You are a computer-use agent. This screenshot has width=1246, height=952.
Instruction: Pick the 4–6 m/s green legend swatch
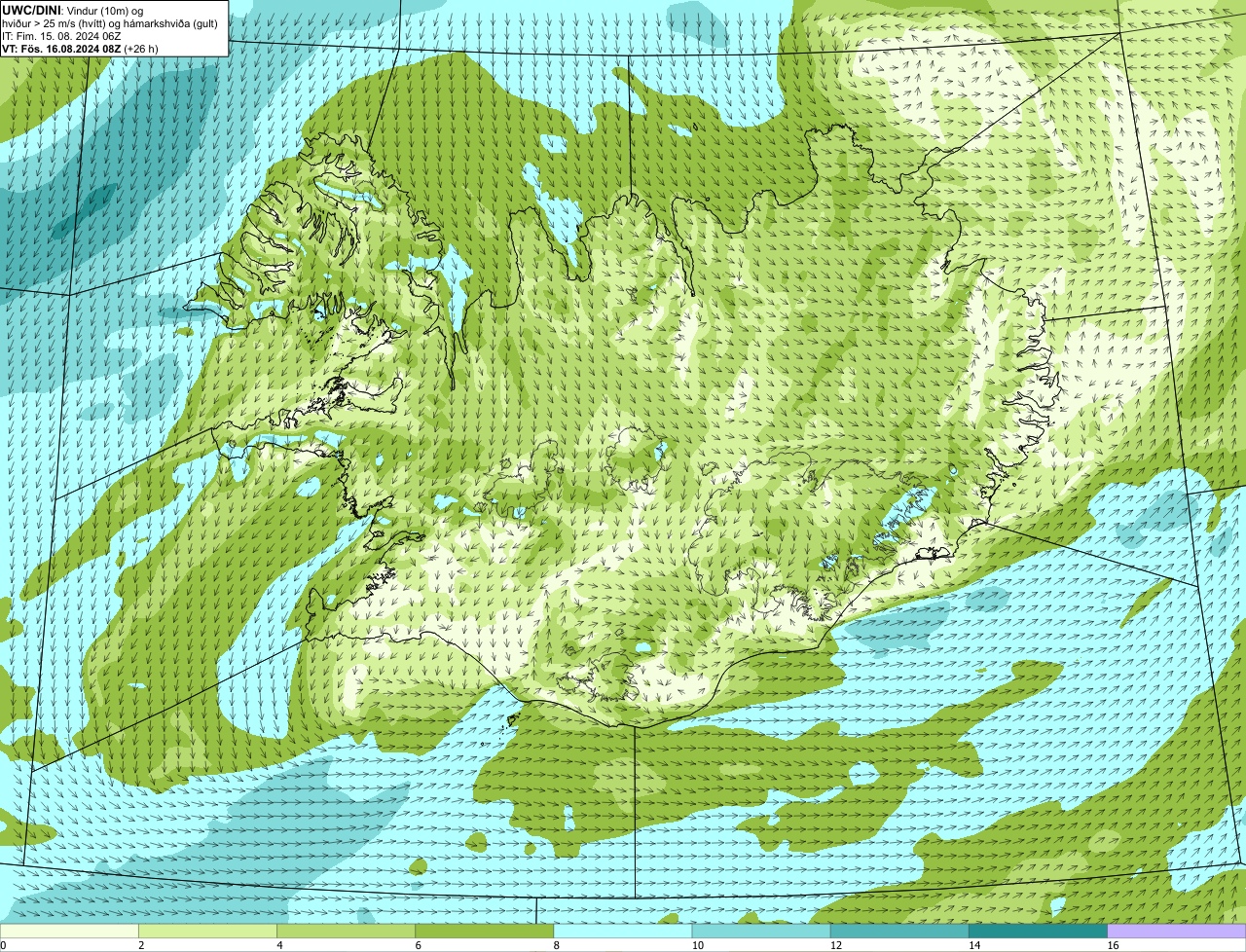(346, 931)
